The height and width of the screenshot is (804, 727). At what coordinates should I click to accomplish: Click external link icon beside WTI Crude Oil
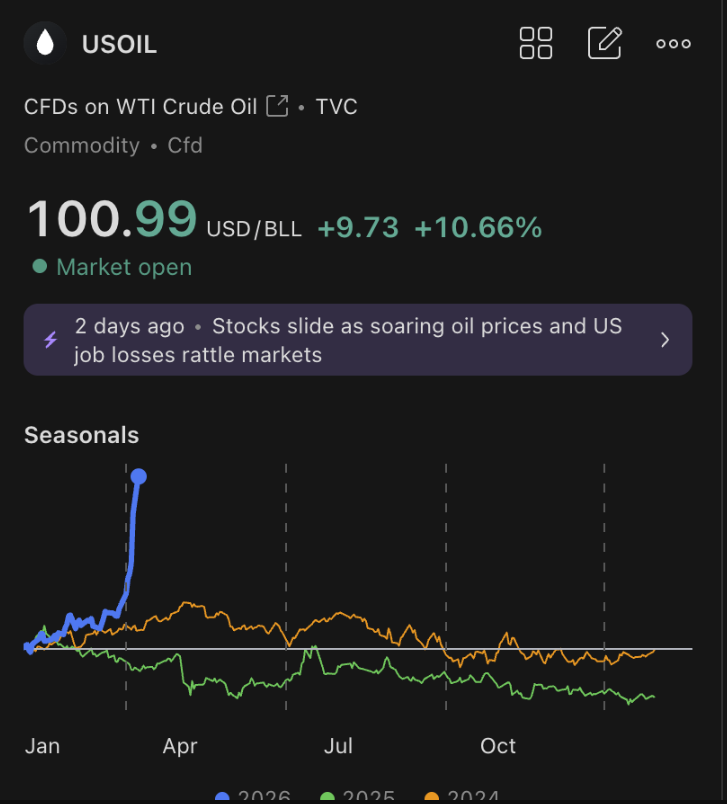tap(277, 106)
